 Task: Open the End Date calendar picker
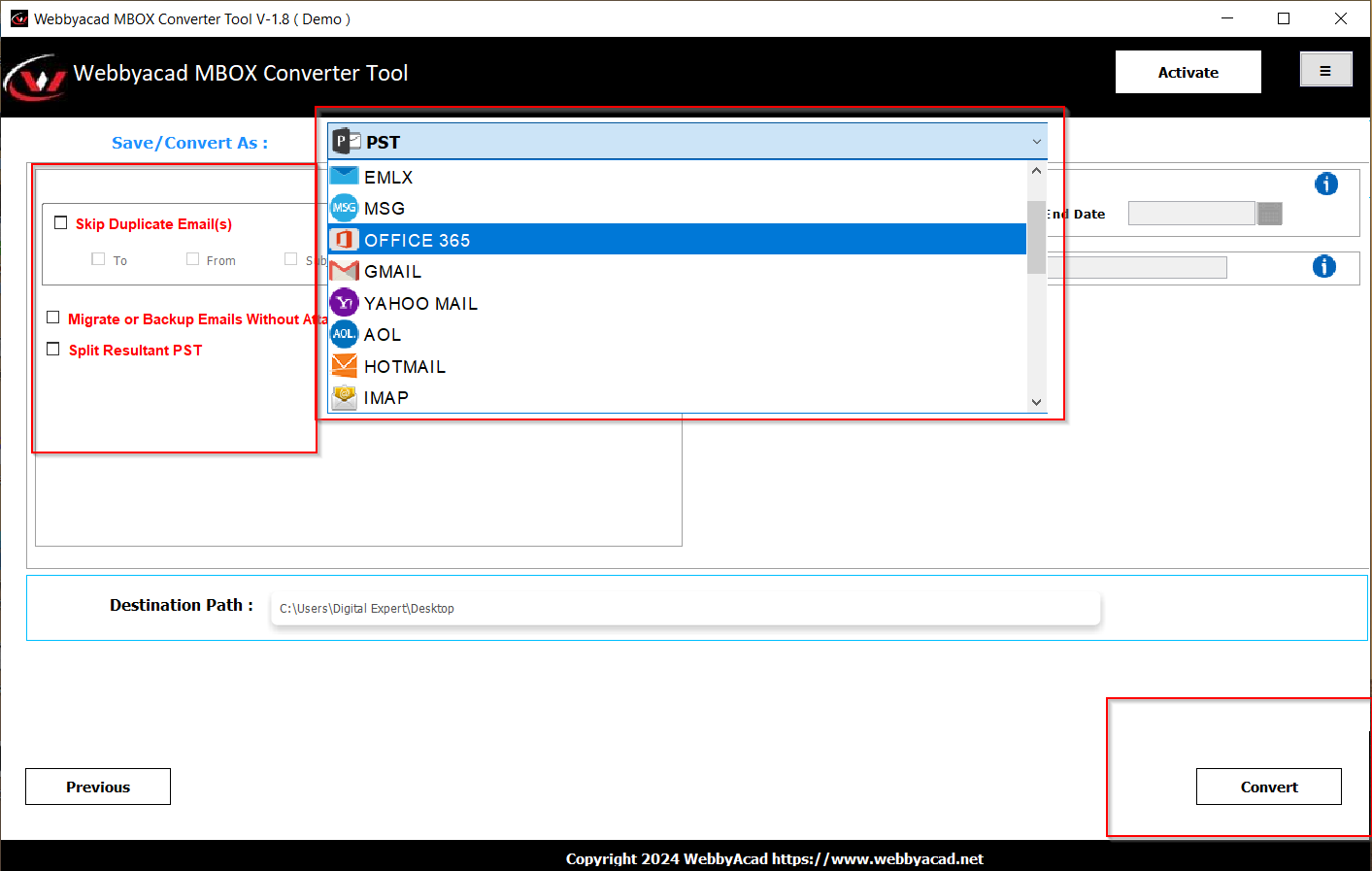tap(1269, 213)
